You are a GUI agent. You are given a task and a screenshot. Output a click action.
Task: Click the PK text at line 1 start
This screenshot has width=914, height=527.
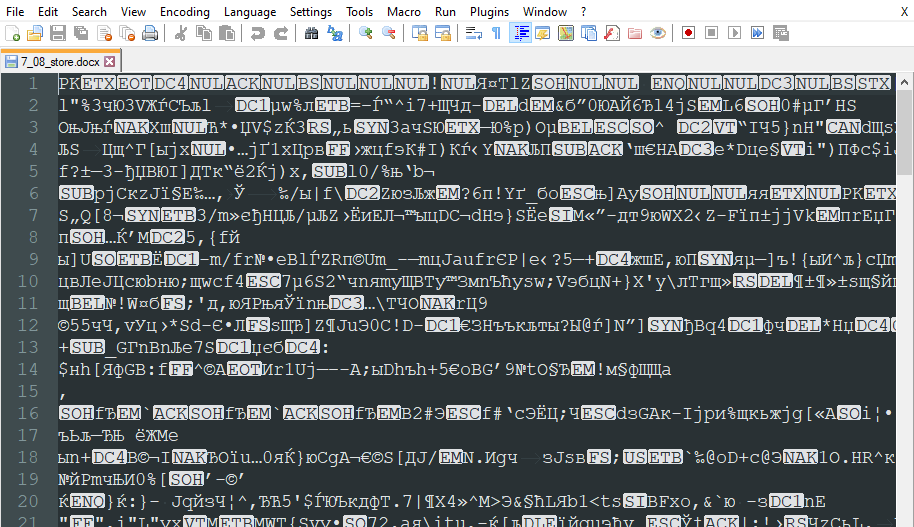point(69,83)
